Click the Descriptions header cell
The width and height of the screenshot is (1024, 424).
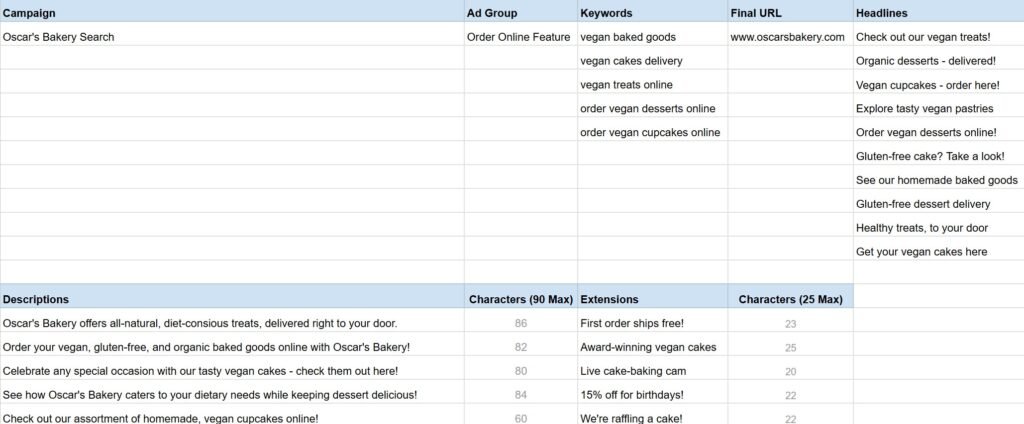point(232,299)
